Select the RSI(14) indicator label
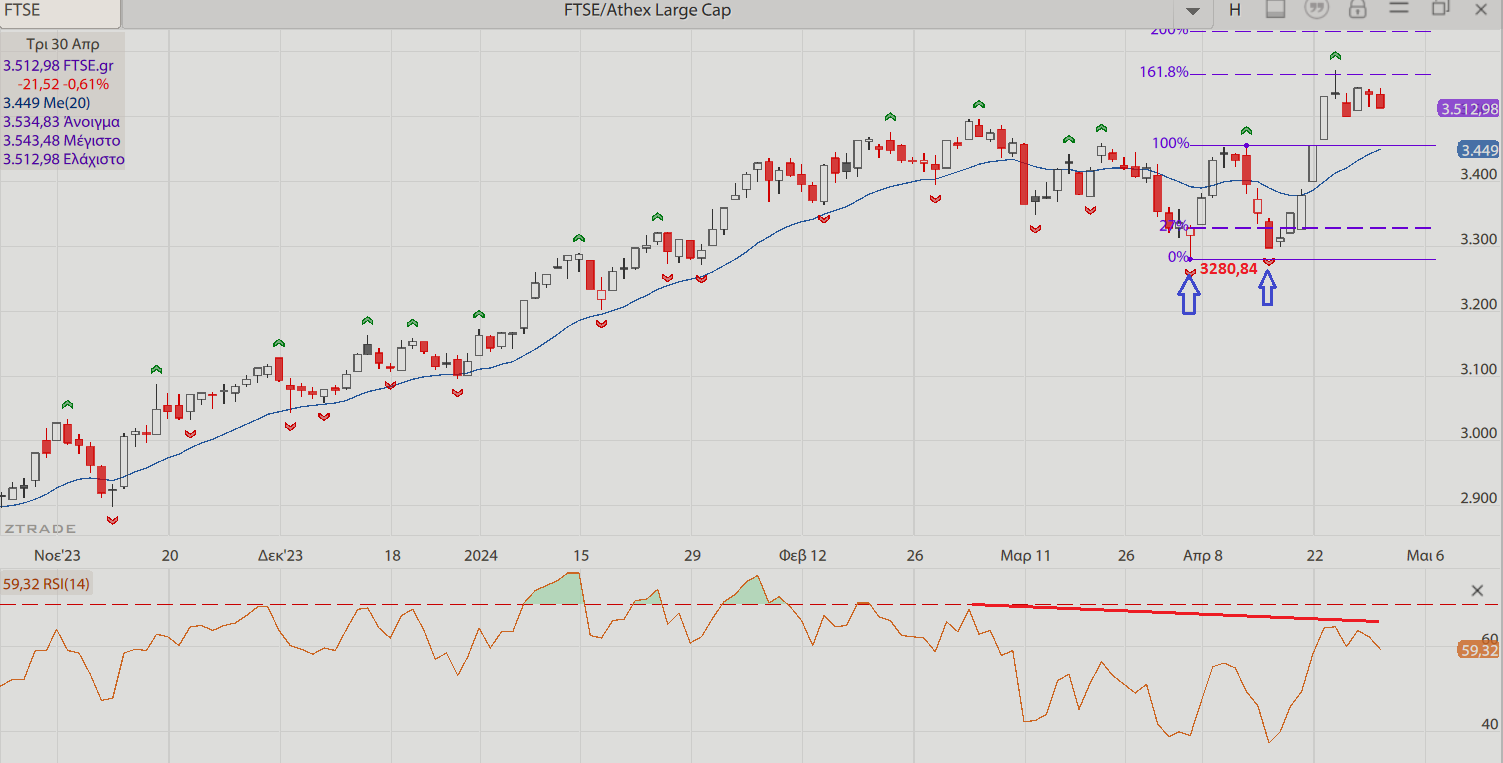 click(47, 584)
